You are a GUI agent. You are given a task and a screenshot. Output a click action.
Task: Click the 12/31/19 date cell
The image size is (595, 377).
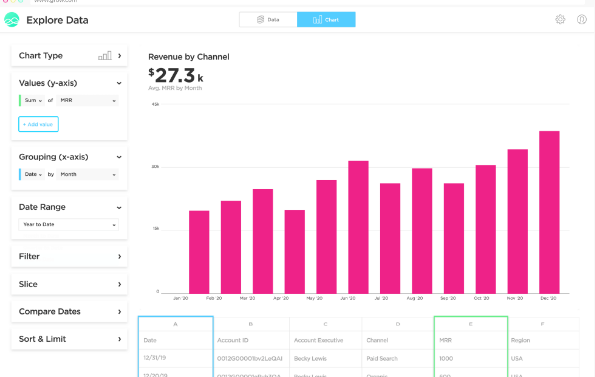[x=176, y=358]
